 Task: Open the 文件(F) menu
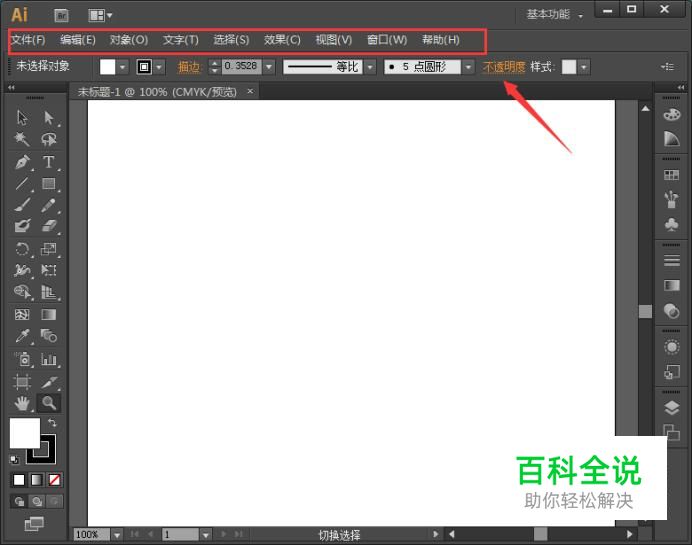(28, 40)
